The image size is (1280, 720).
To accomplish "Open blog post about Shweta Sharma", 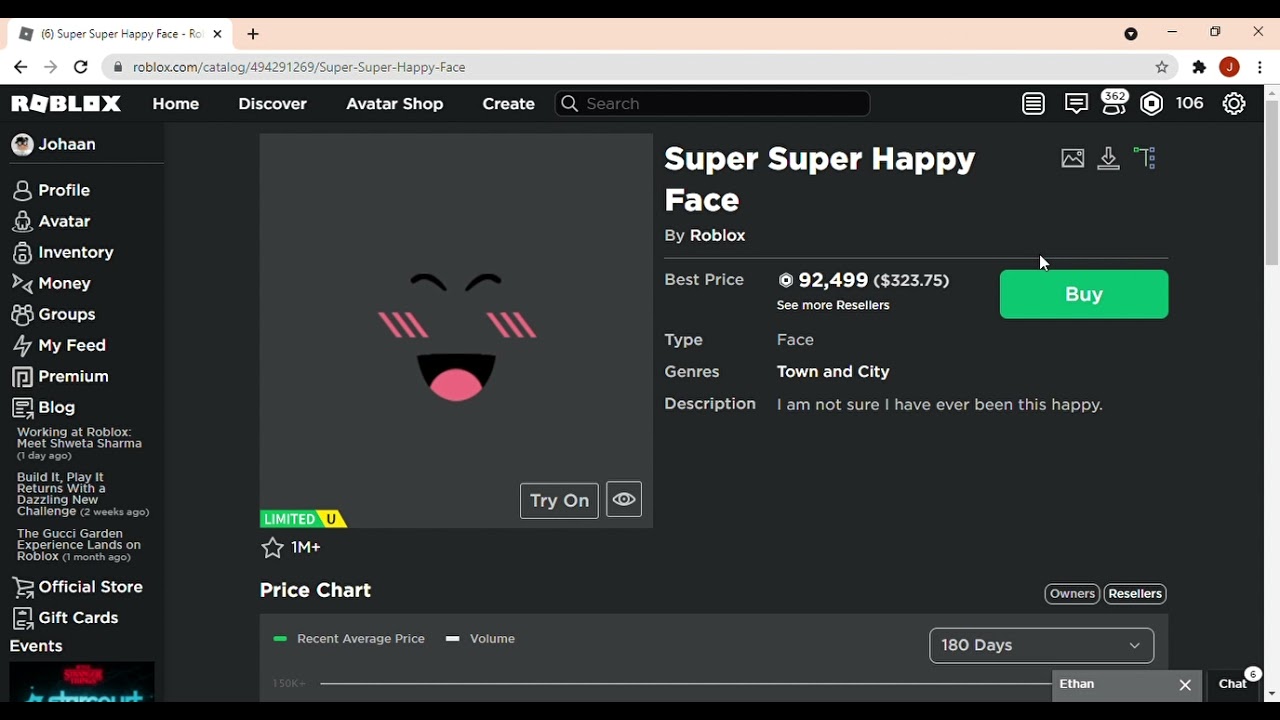I will click(79, 443).
